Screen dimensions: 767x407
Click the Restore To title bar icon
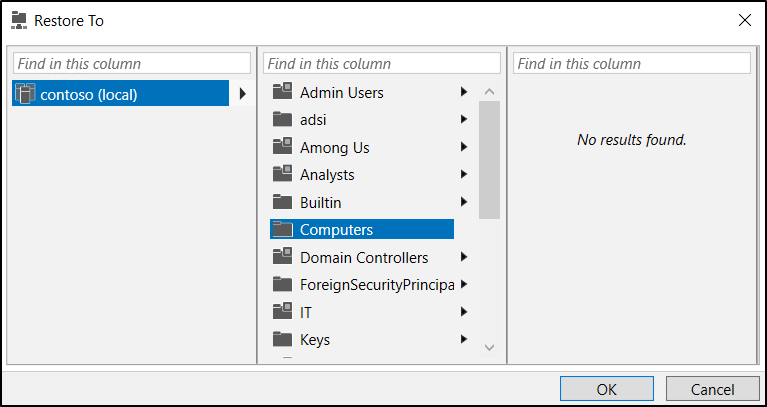19,21
